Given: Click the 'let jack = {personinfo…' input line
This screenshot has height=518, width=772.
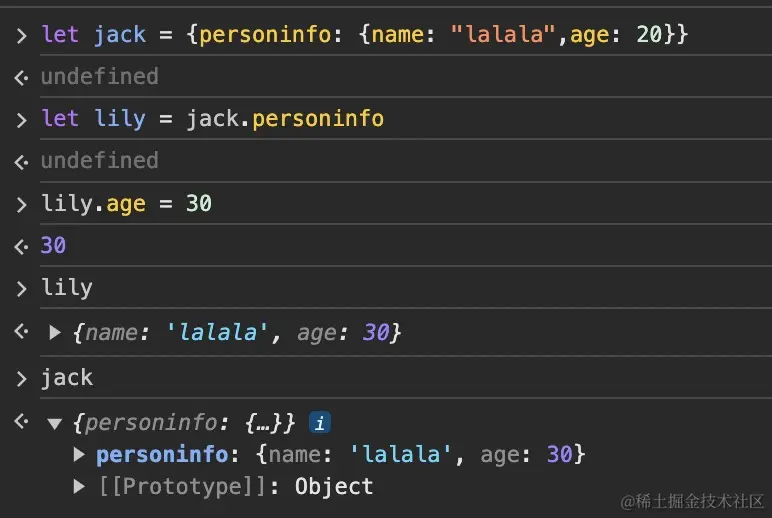Looking at the screenshot, I should click(365, 34).
